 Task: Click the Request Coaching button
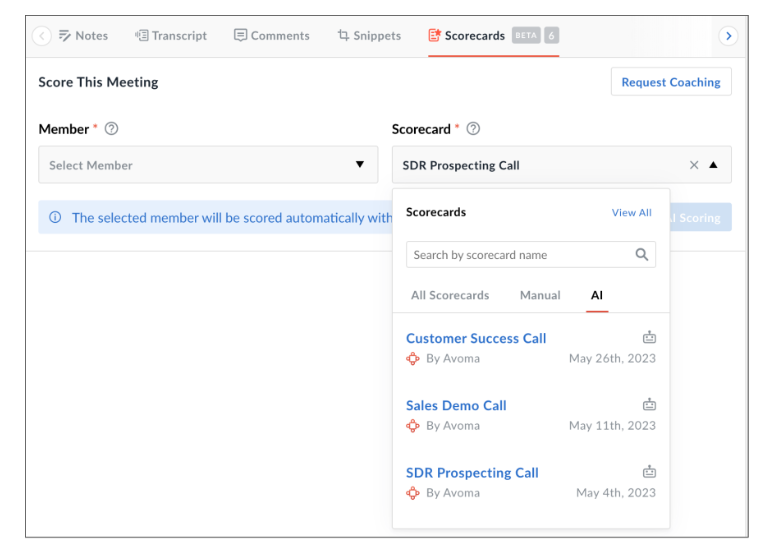point(671,82)
